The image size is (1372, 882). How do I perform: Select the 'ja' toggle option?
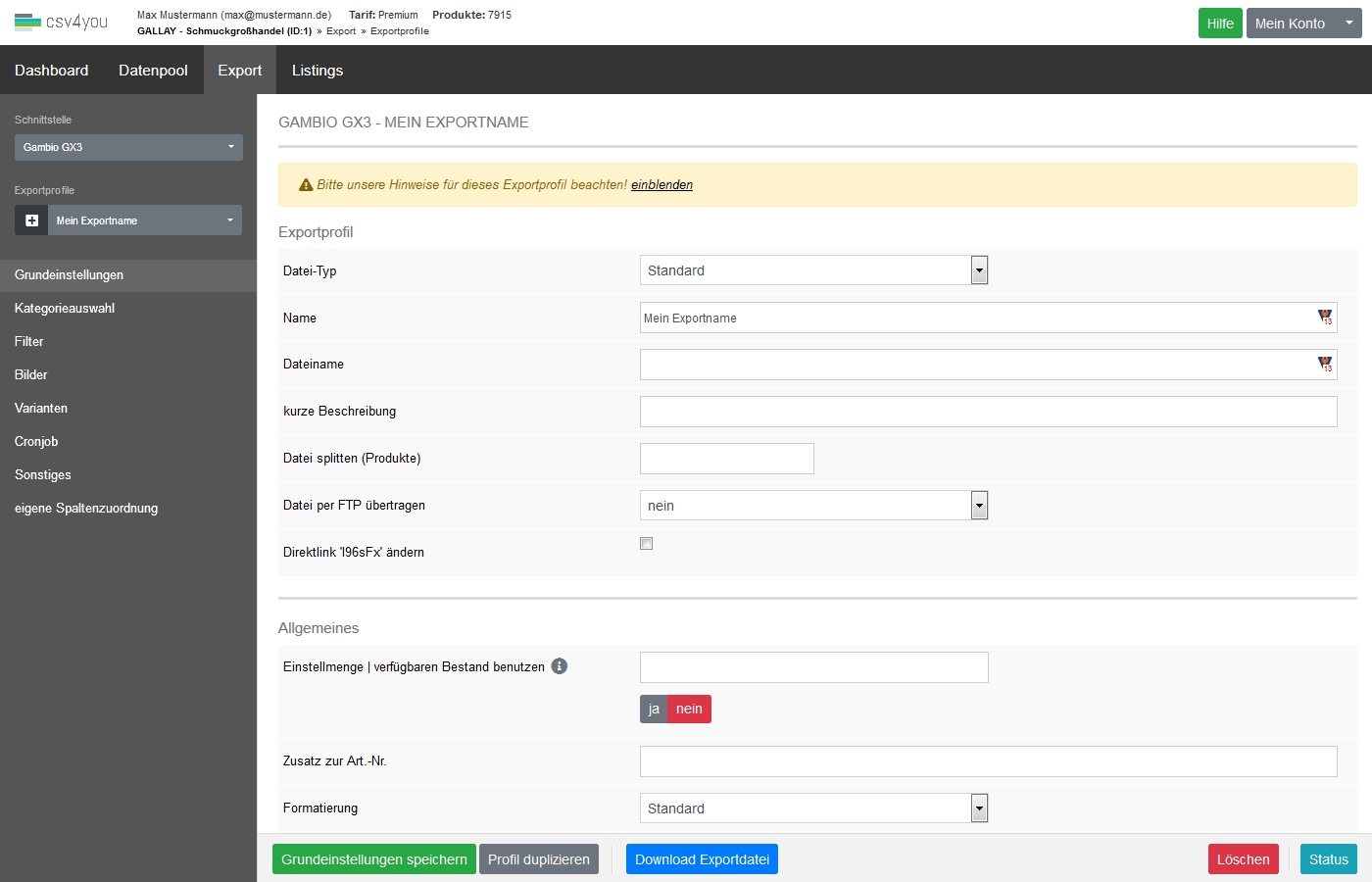coord(654,710)
